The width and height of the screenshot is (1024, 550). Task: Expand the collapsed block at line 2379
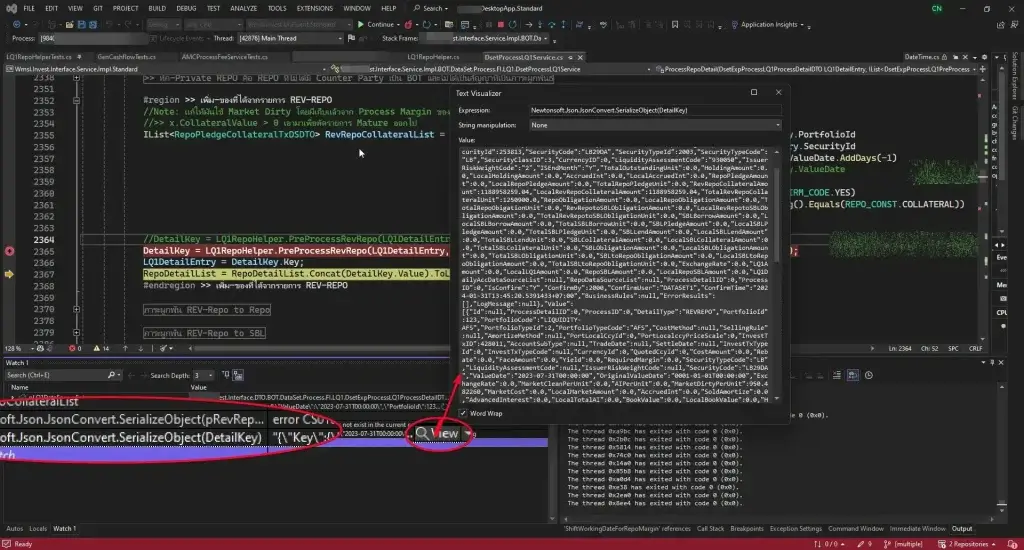click(x=76, y=333)
